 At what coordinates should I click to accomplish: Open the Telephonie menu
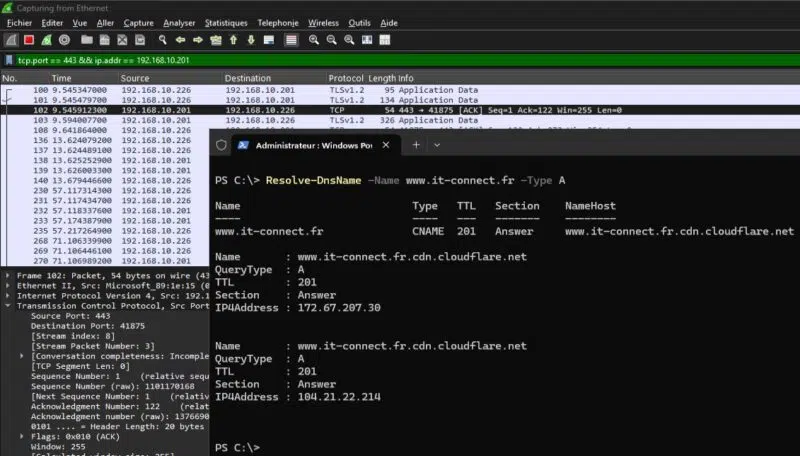[278, 23]
